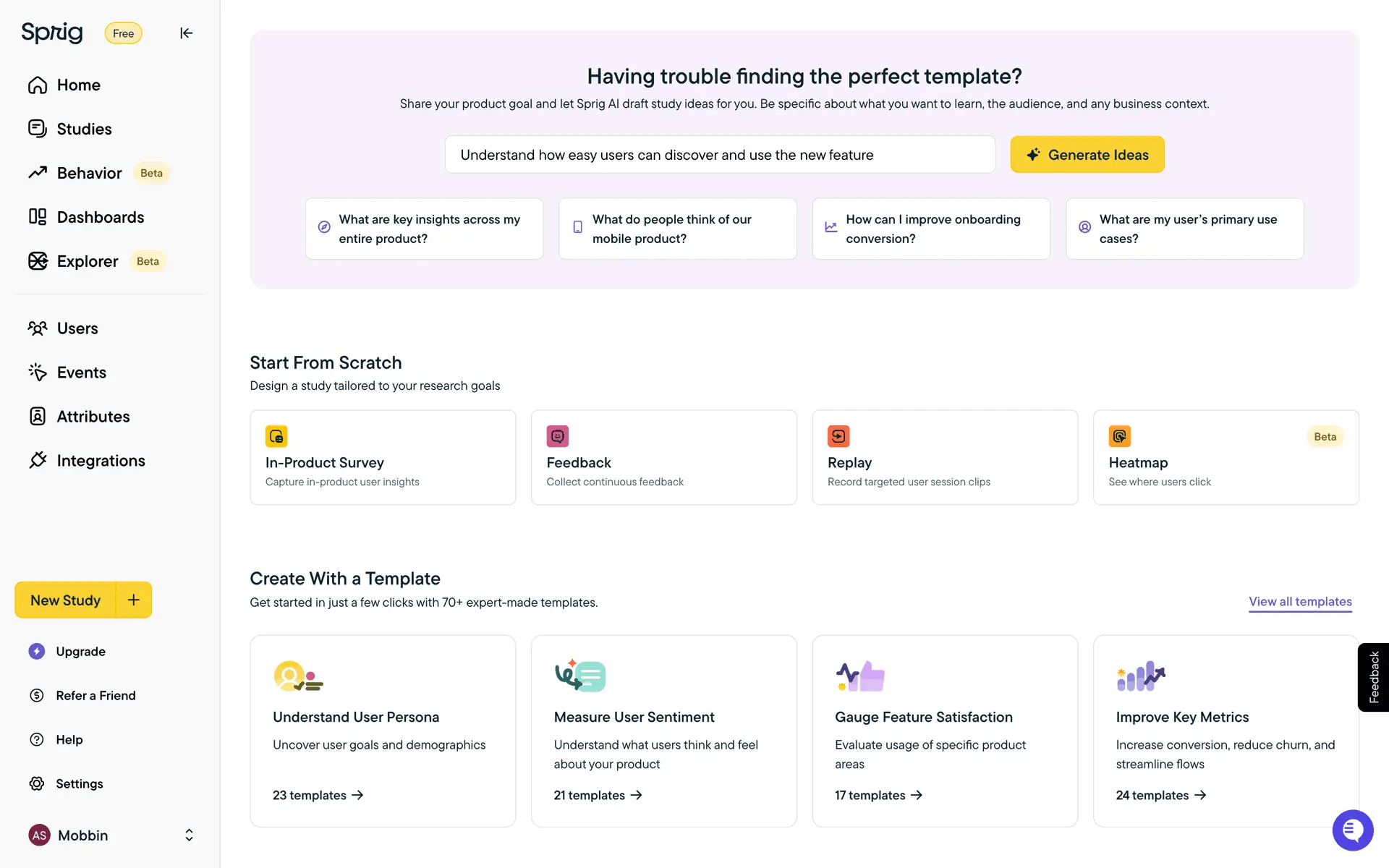Click the product goal text field
This screenshot has width=1389, height=868.
[719, 155]
